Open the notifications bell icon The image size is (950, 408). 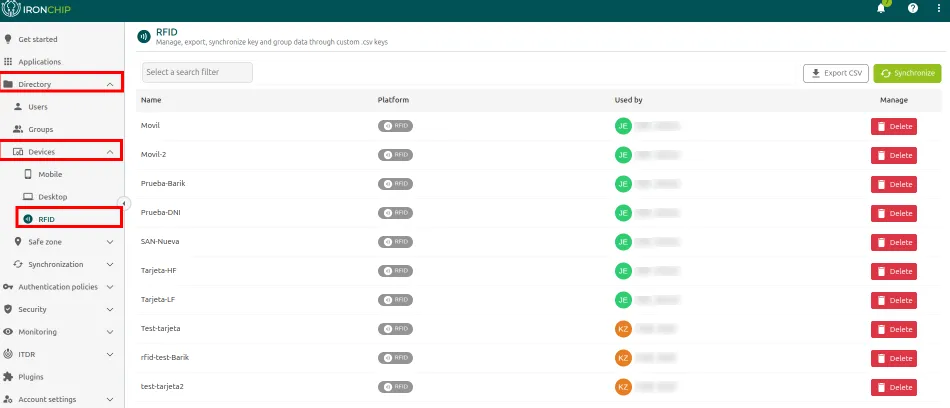coord(881,8)
